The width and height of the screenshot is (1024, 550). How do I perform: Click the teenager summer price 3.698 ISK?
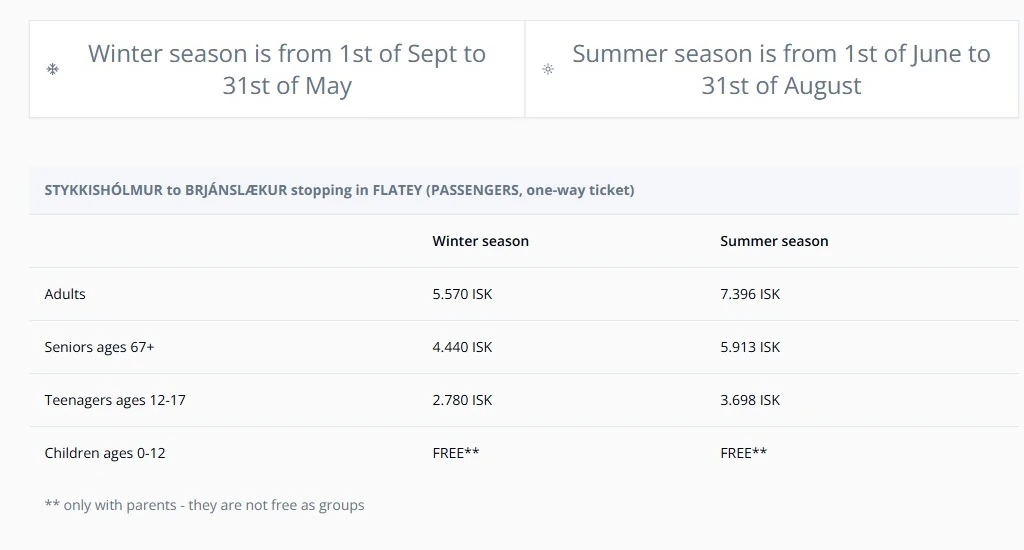click(x=750, y=400)
